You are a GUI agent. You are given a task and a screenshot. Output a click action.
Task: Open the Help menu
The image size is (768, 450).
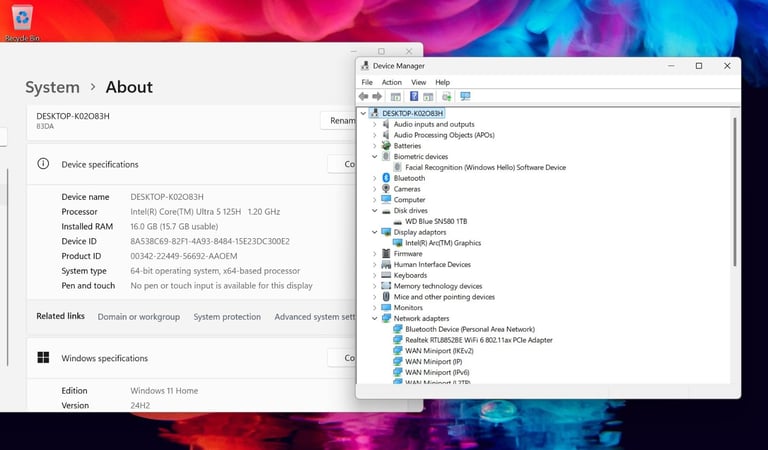(x=442, y=82)
